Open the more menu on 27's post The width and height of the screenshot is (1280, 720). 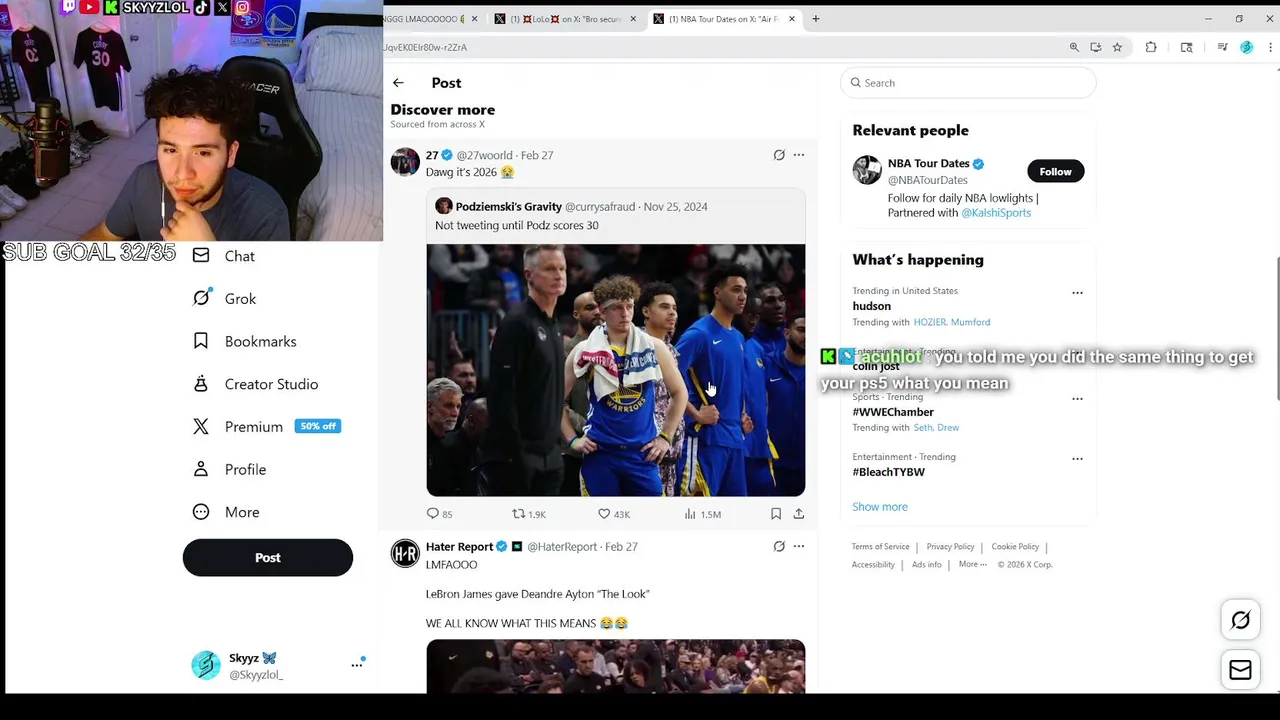pos(798,155)
